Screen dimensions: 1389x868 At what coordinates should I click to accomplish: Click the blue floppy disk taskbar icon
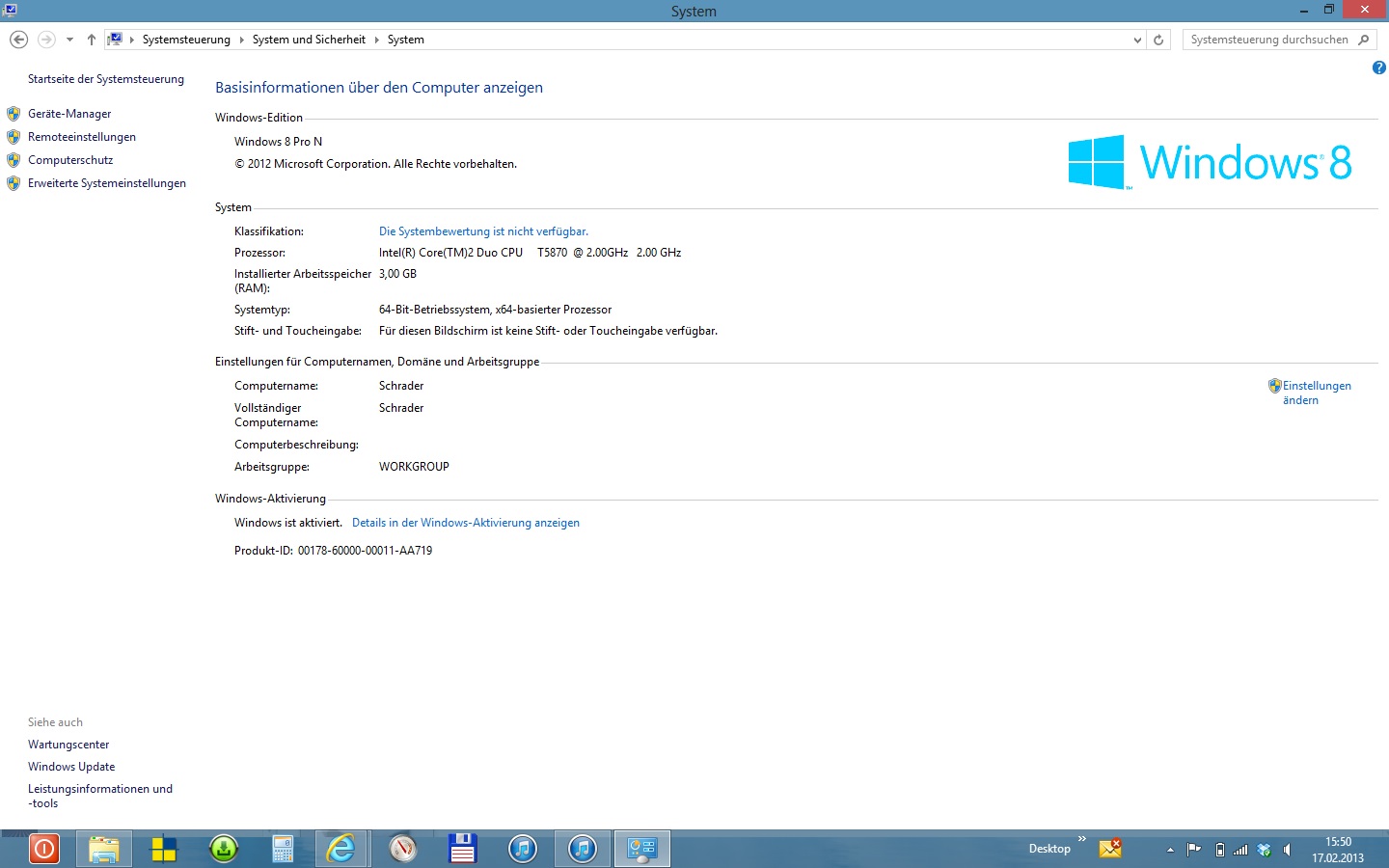click(463, 849)
